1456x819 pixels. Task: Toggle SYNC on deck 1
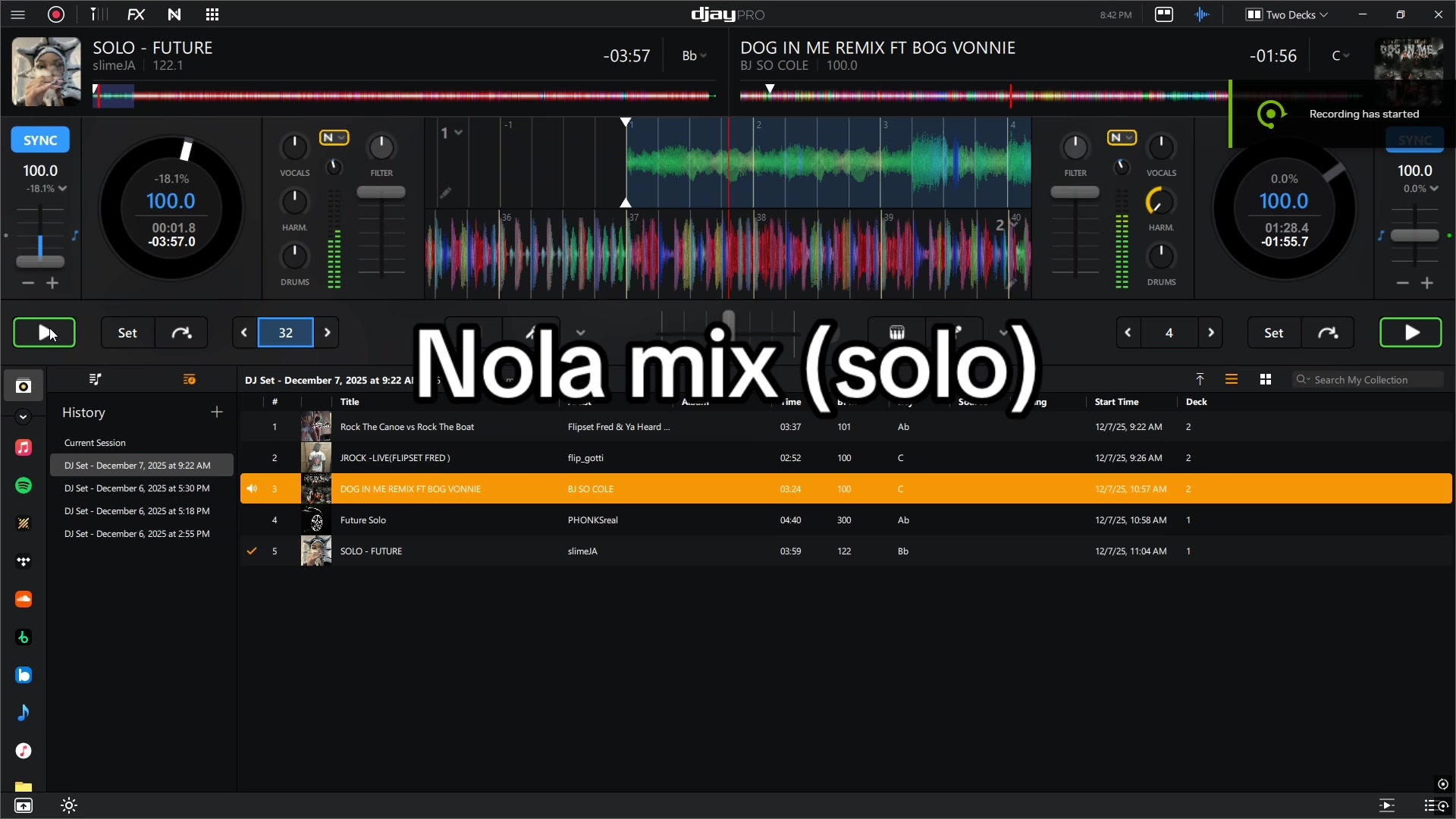coord(40,140)
